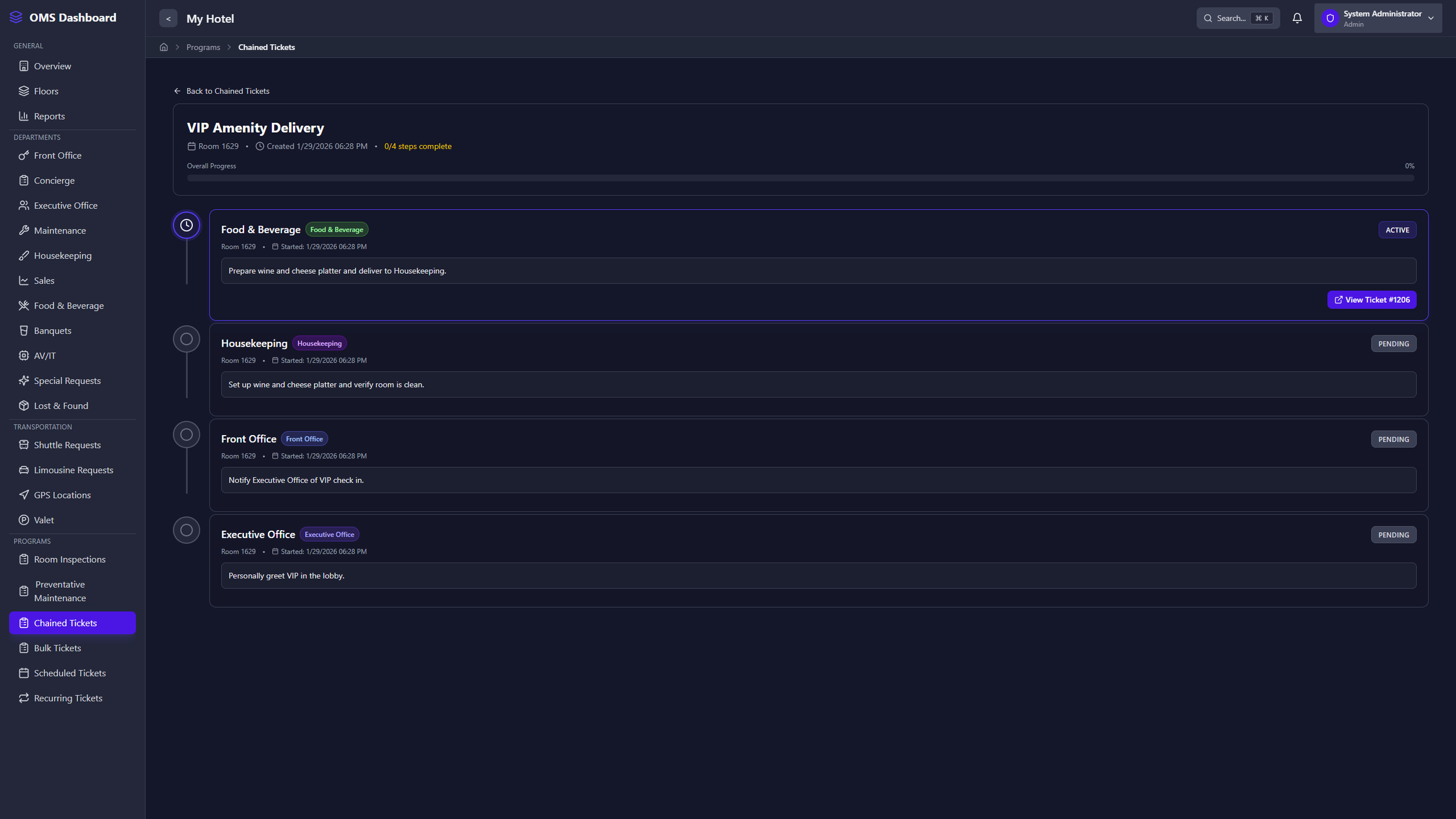
Task: Click the notification bell icon
Action: point(1297,18)
